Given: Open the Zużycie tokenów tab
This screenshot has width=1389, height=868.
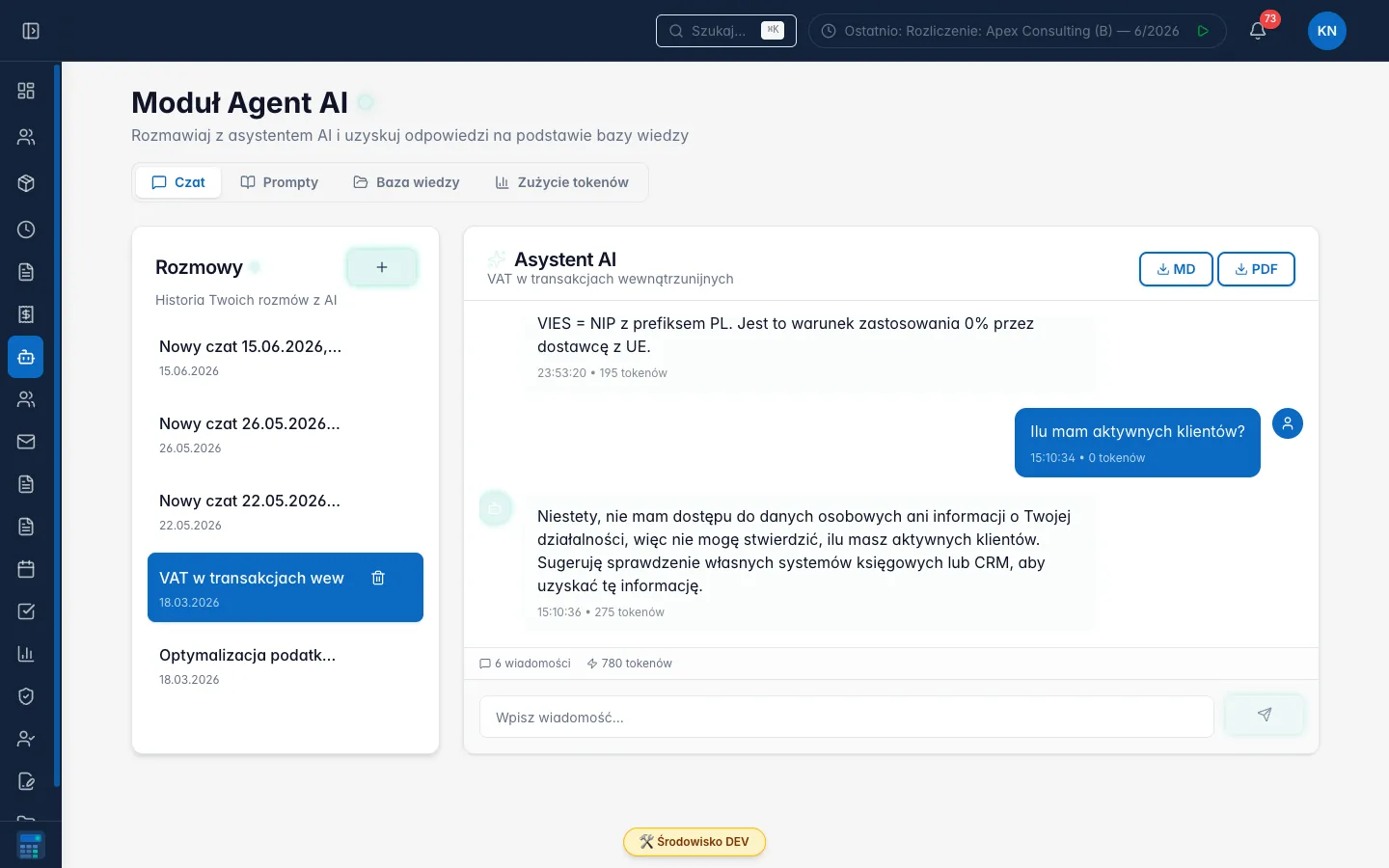Looking at the screenshot, I should (x=561, y=182).
